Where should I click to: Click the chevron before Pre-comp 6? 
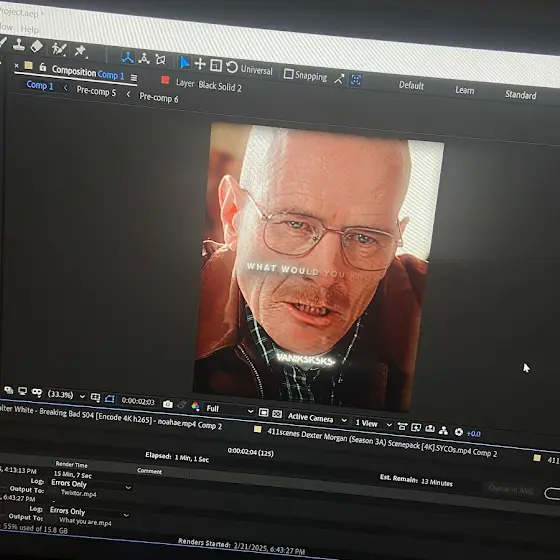tap(128, 94)
